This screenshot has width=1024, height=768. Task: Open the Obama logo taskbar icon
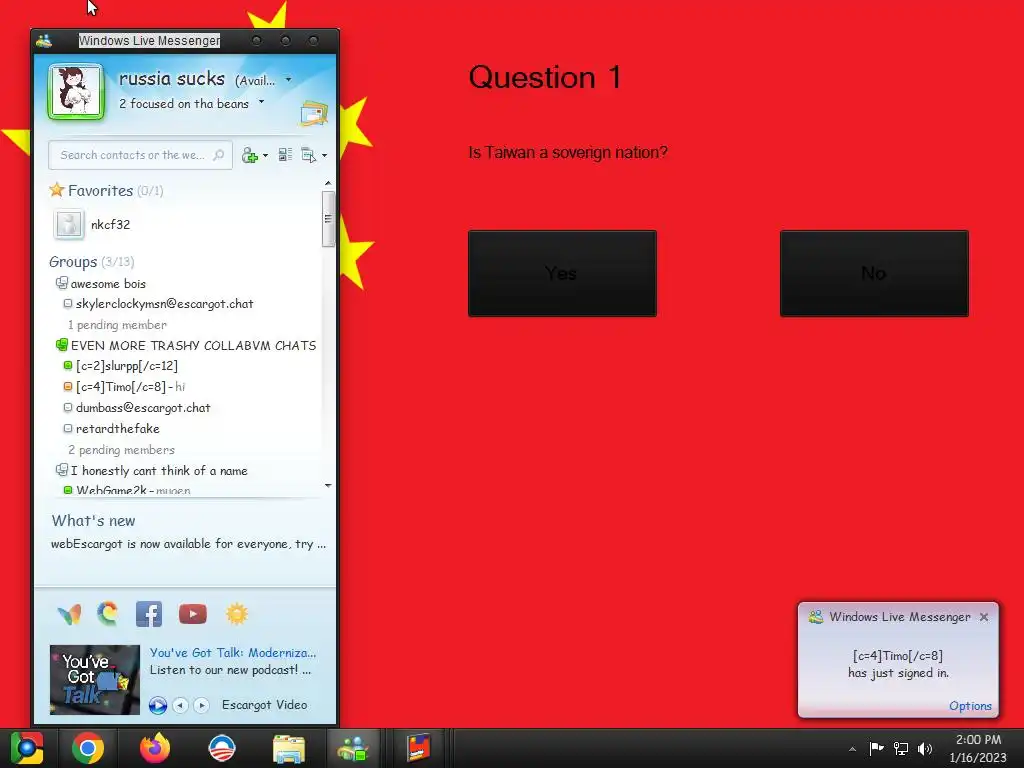pos(221,748)
